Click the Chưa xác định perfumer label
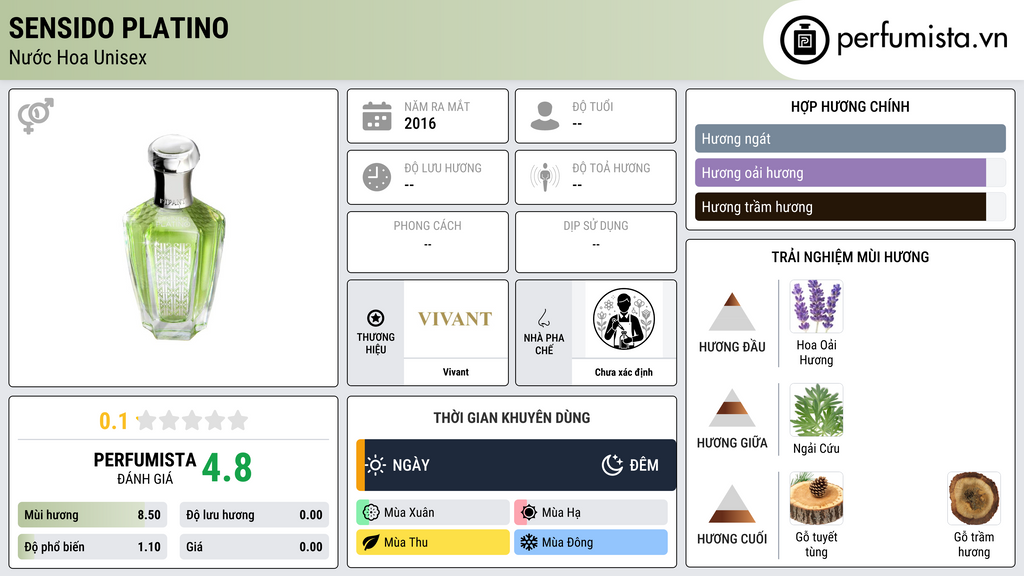Screen dimensions: 1024x576 coord(624,372)
